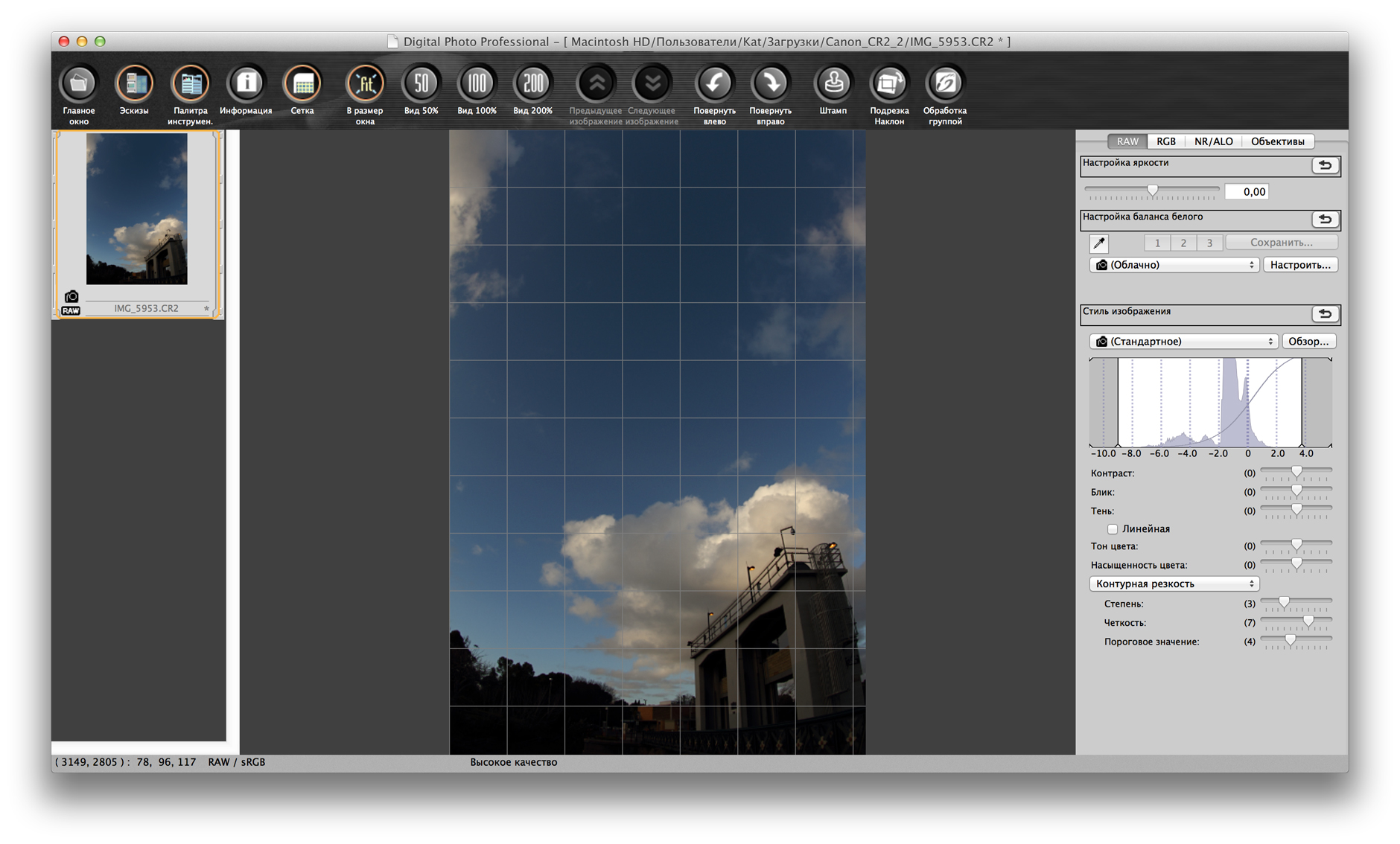1400x844 pixels.
Task: Open the Главное окно main window
Action: pos(79,84)
